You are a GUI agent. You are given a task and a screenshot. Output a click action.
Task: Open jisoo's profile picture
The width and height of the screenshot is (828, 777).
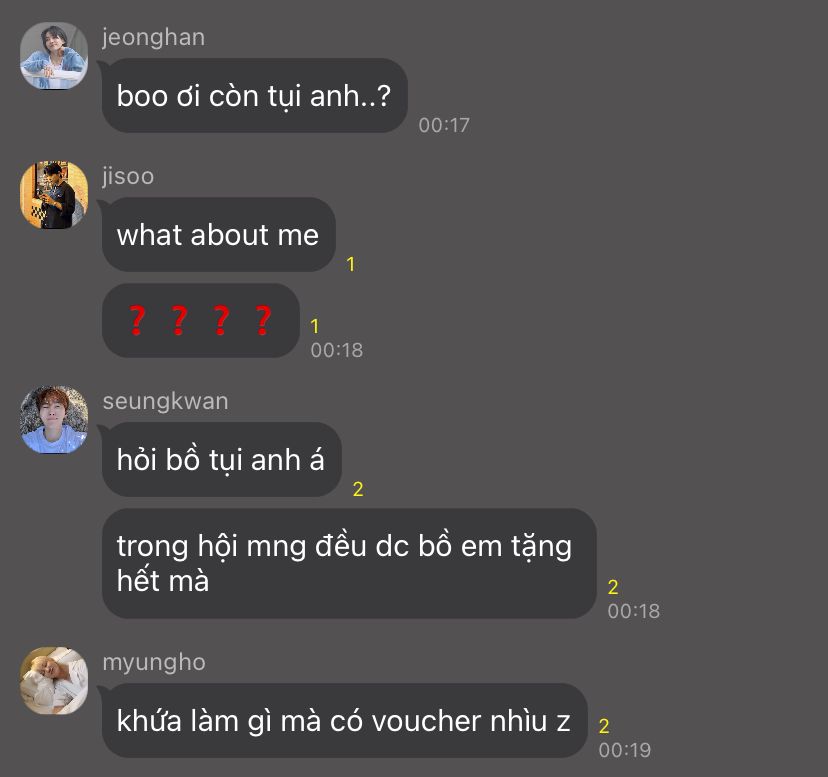tap(54, 194)
